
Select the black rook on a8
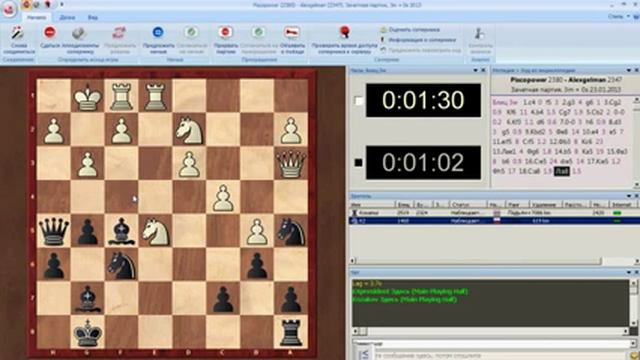291,333
